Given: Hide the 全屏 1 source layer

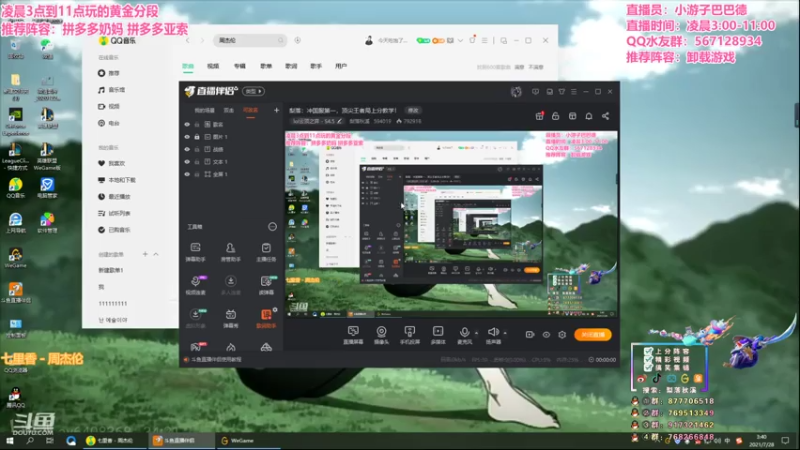Looking at the screenshot, I should (187, 174).
